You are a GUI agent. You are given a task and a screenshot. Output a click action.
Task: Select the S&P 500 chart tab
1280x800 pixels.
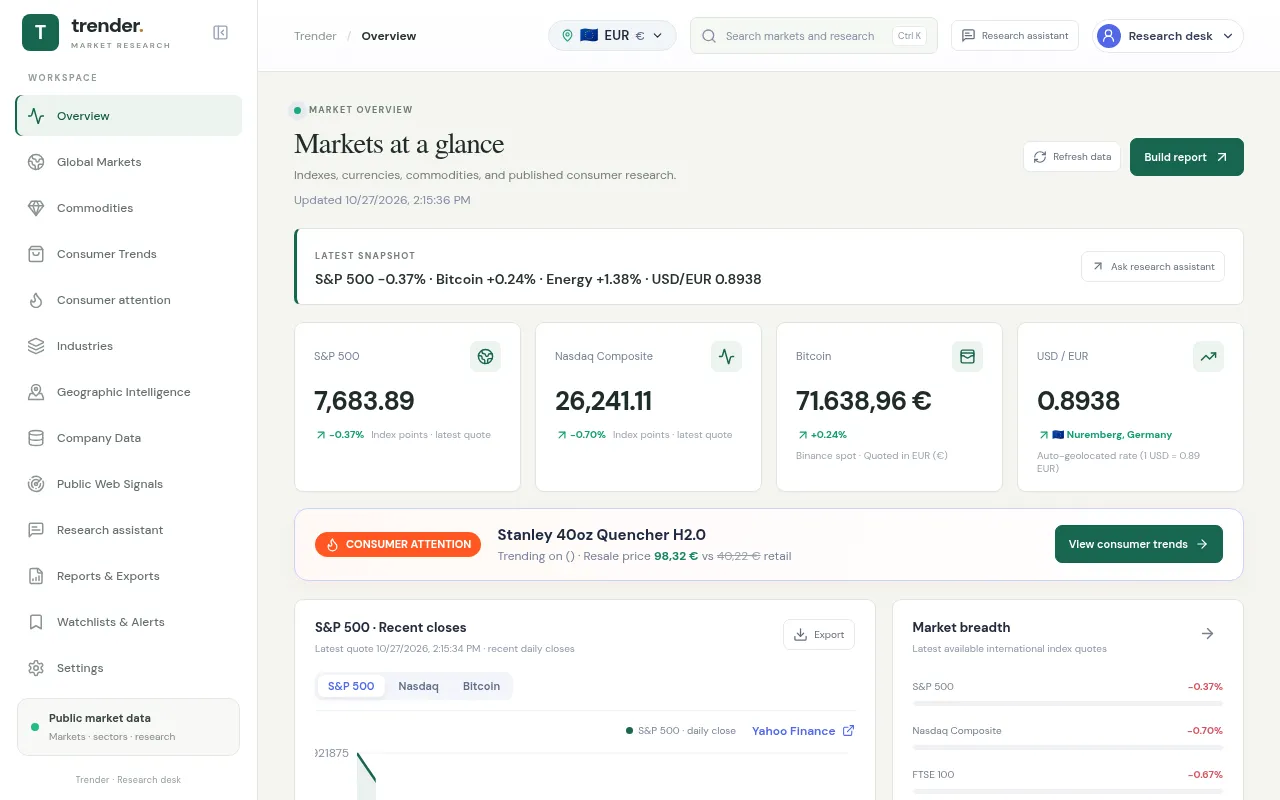point(351,686)
